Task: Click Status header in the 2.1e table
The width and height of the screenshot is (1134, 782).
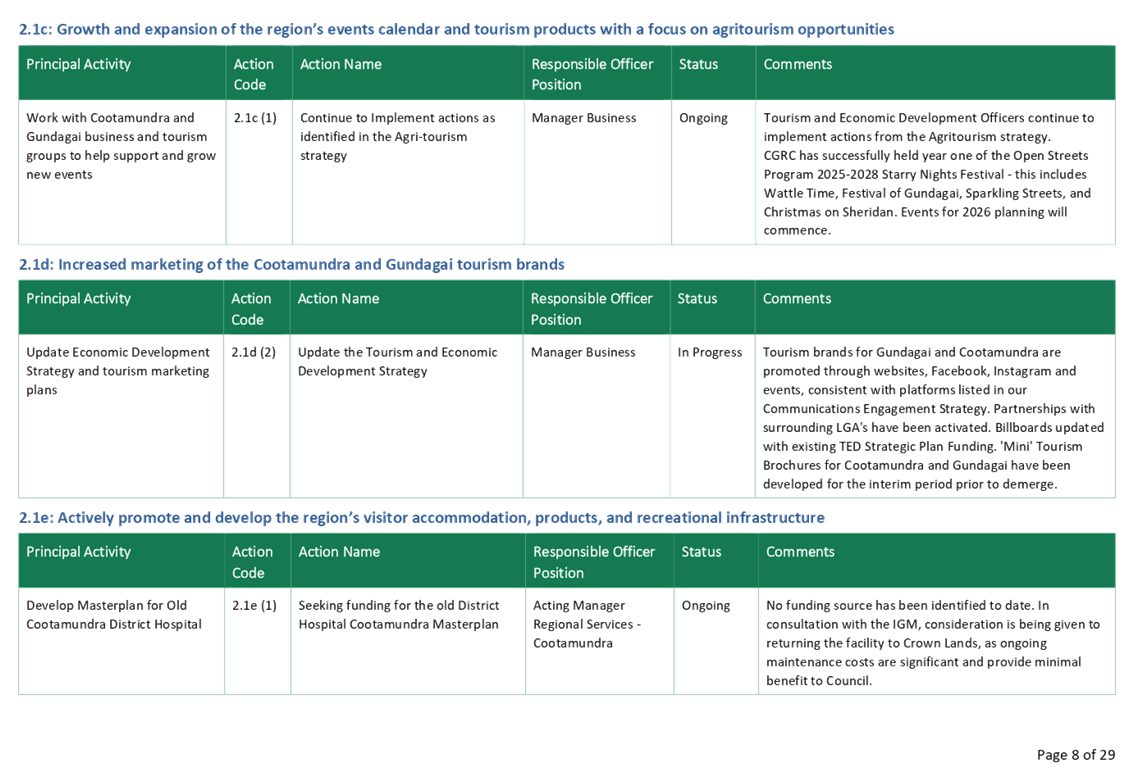Action: [x=702, y=552]
